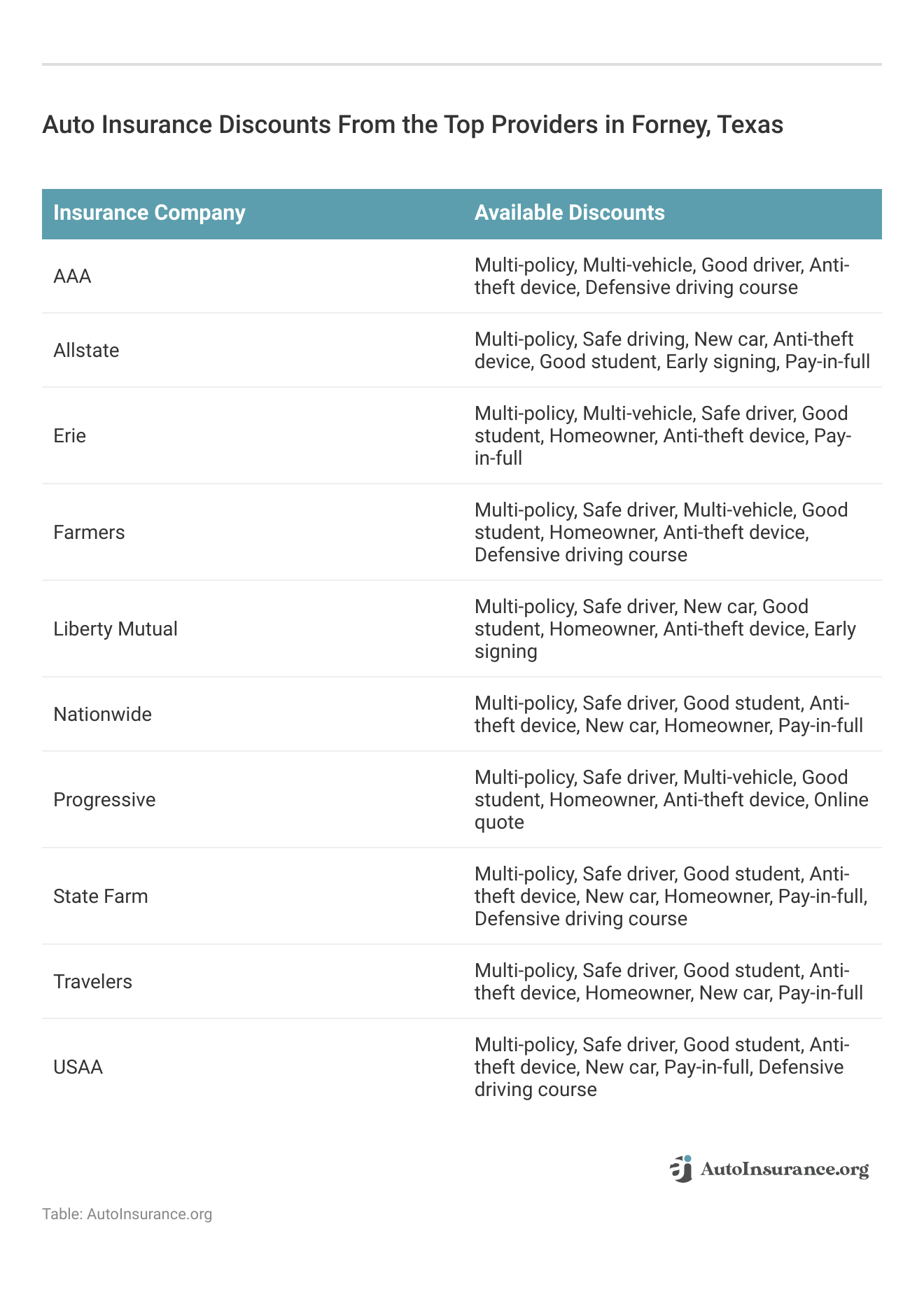Click the Liberty Mutual company name
This screenshot has width=924, height=1299.
[x=115, y=629]
